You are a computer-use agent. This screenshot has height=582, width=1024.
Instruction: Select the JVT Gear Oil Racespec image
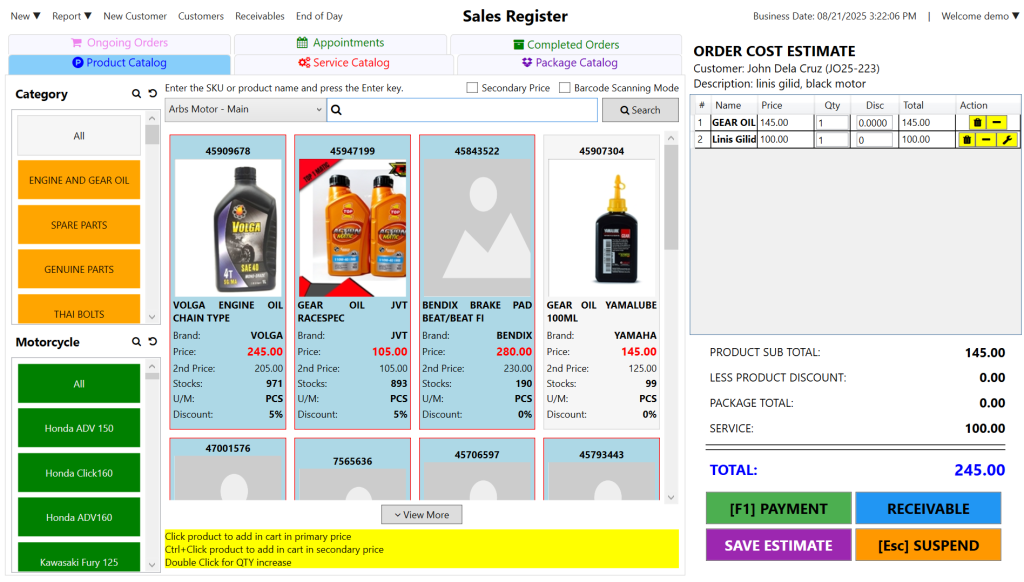pos(353,228)
